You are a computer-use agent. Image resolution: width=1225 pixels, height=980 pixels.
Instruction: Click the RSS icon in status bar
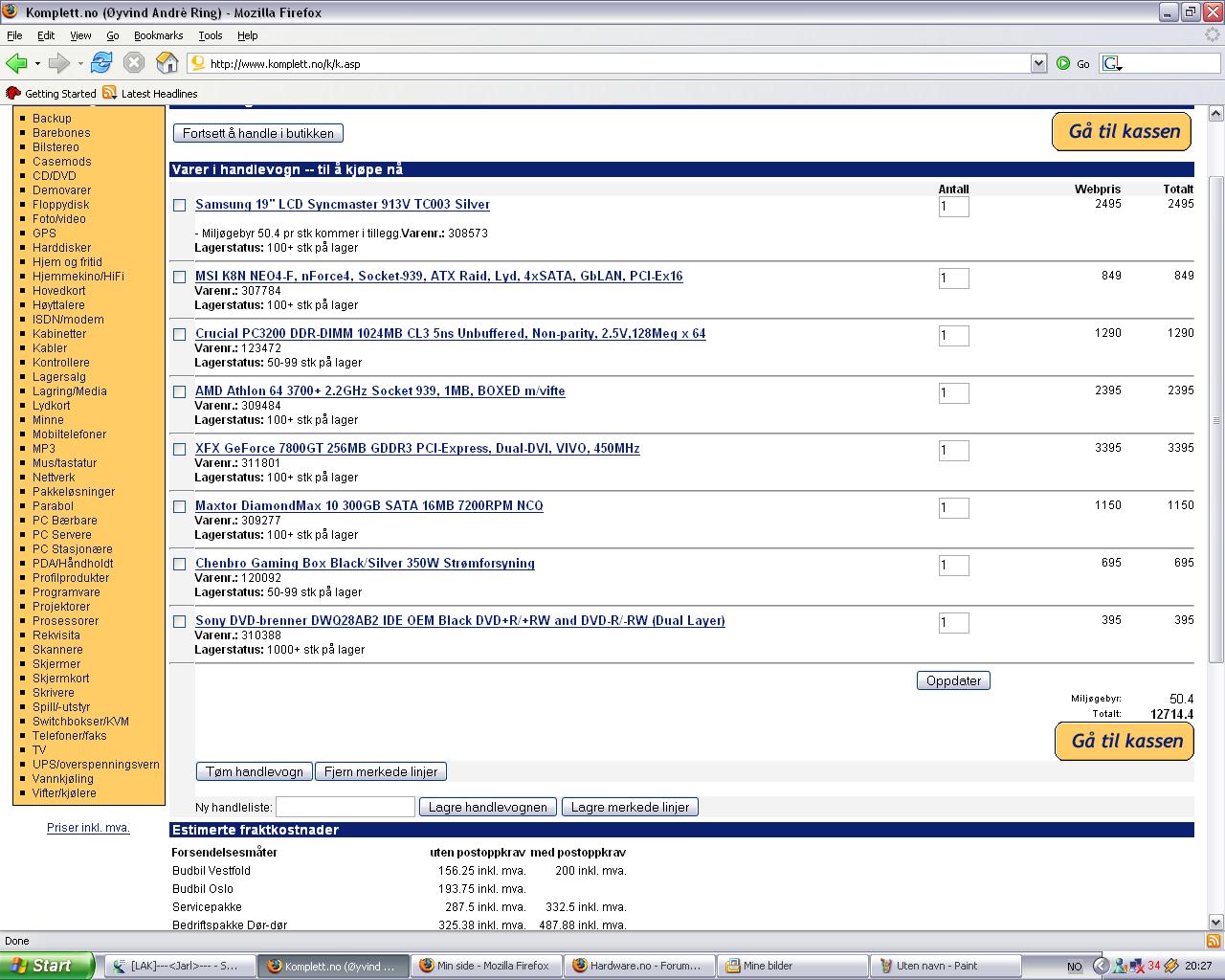[x=1214, y=941]
